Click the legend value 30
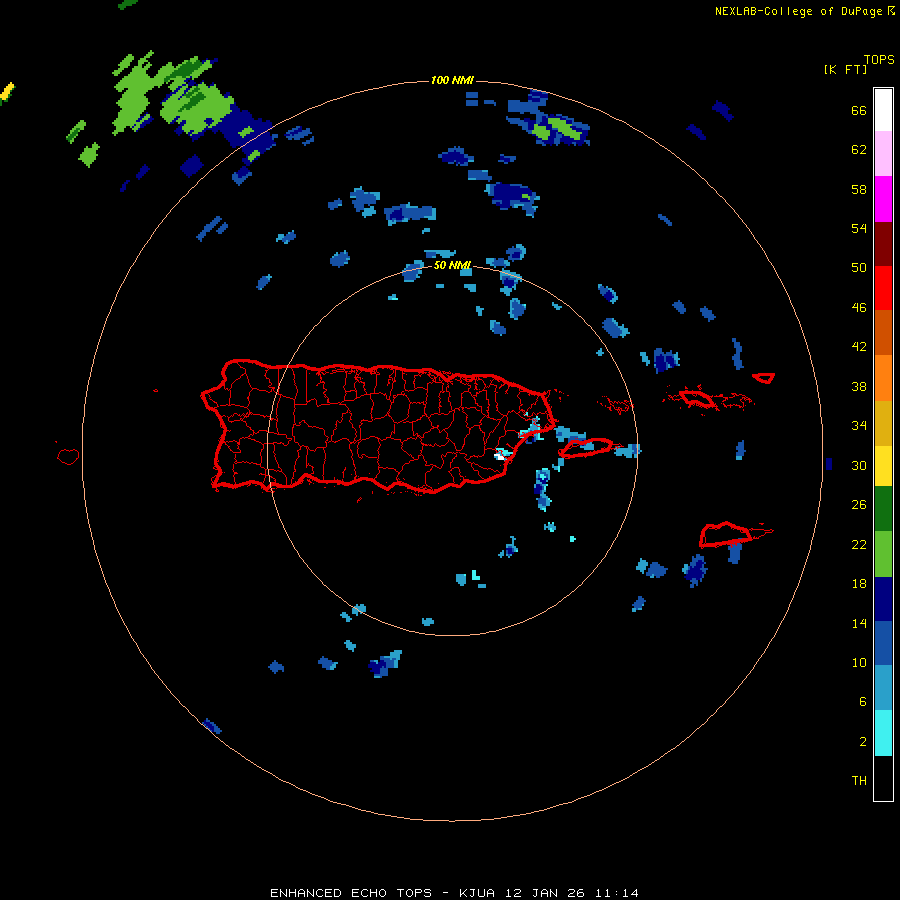 pos(859,465)
